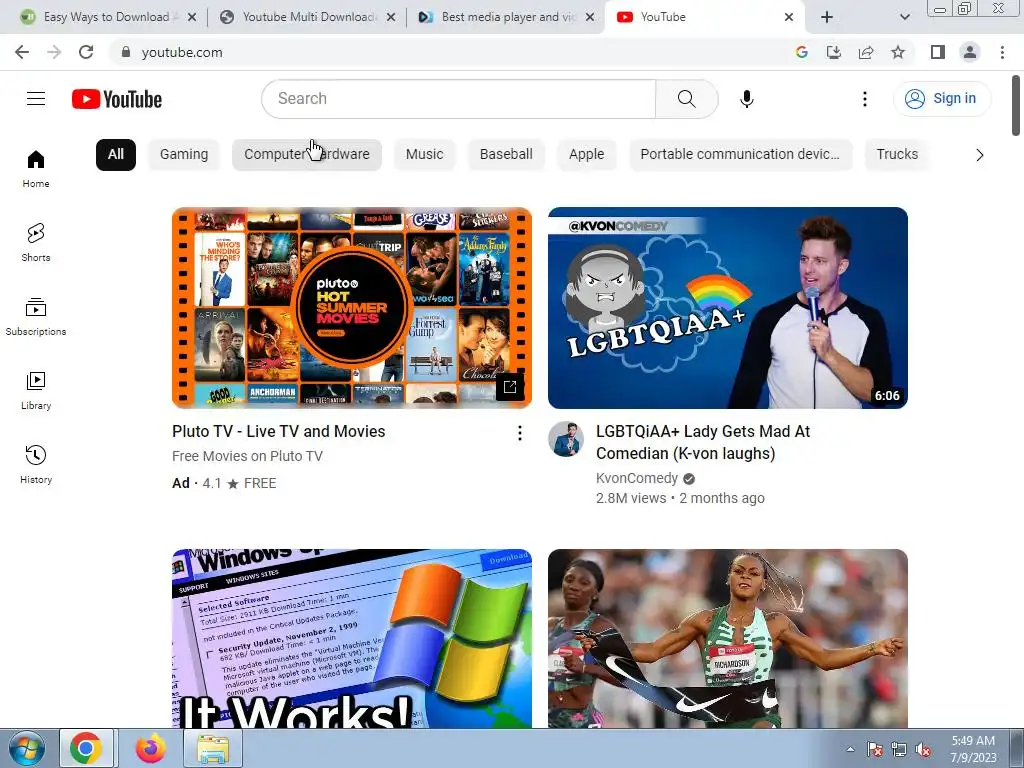The height and width of the screenshot is (768, 1024).
Task: Show more category chips with right arrow
Action: [x=980, y=155]
